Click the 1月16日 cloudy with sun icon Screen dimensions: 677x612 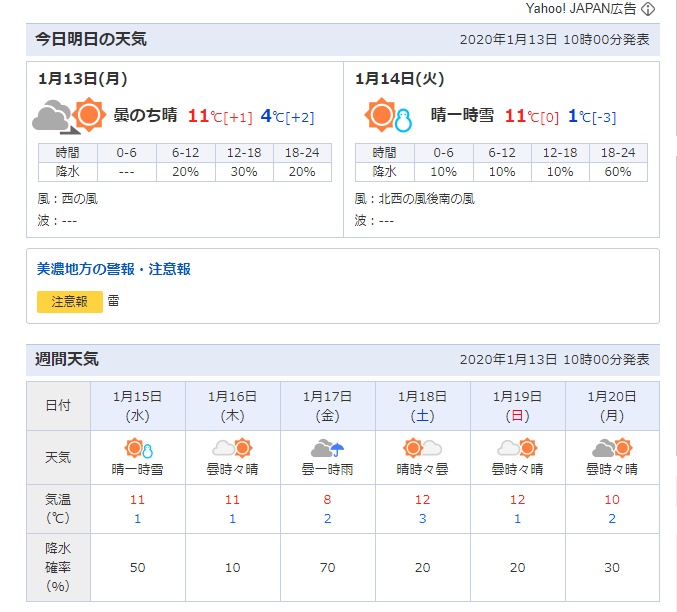(233, 449)
